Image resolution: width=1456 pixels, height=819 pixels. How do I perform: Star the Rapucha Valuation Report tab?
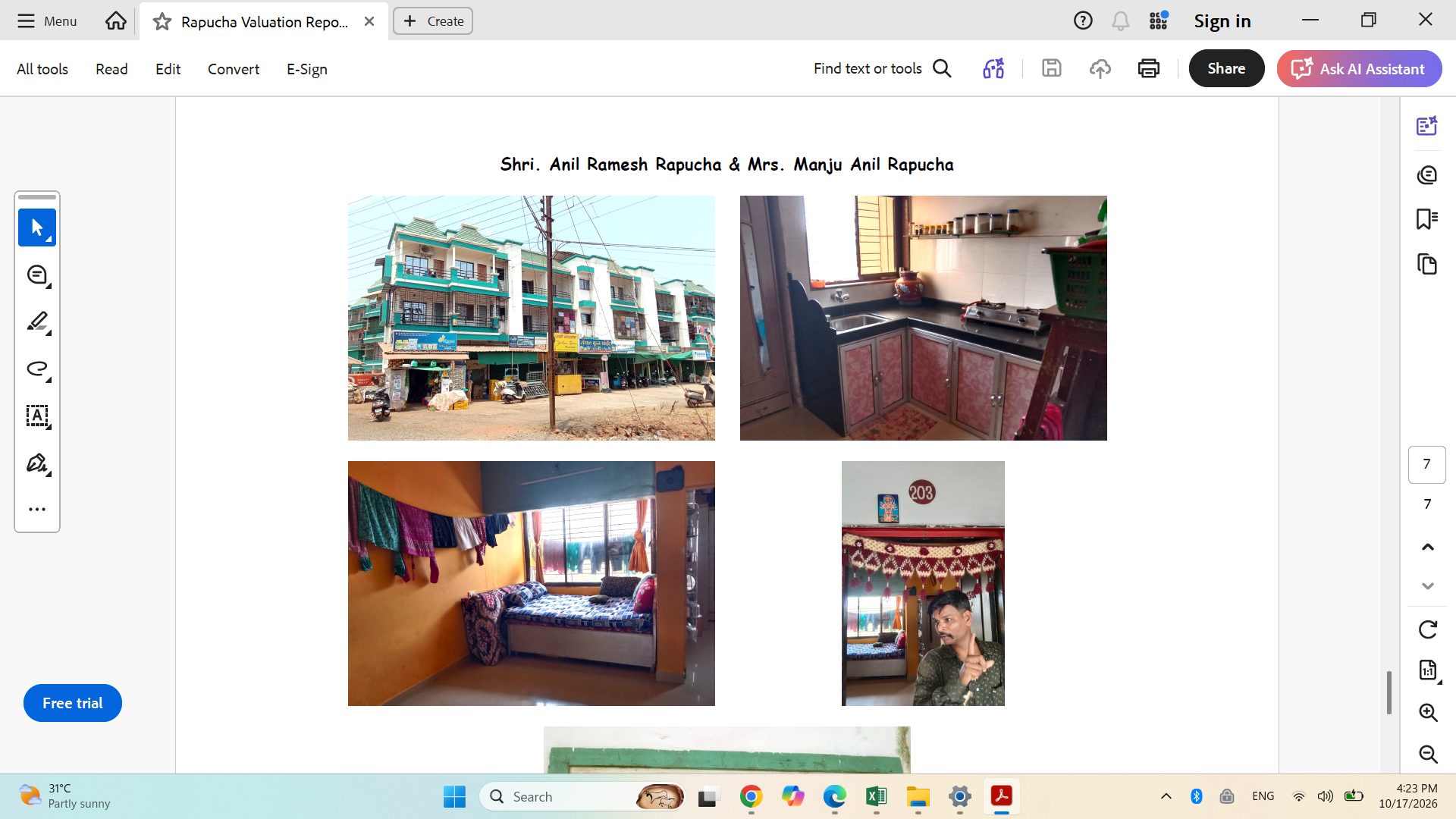(162, 22)
